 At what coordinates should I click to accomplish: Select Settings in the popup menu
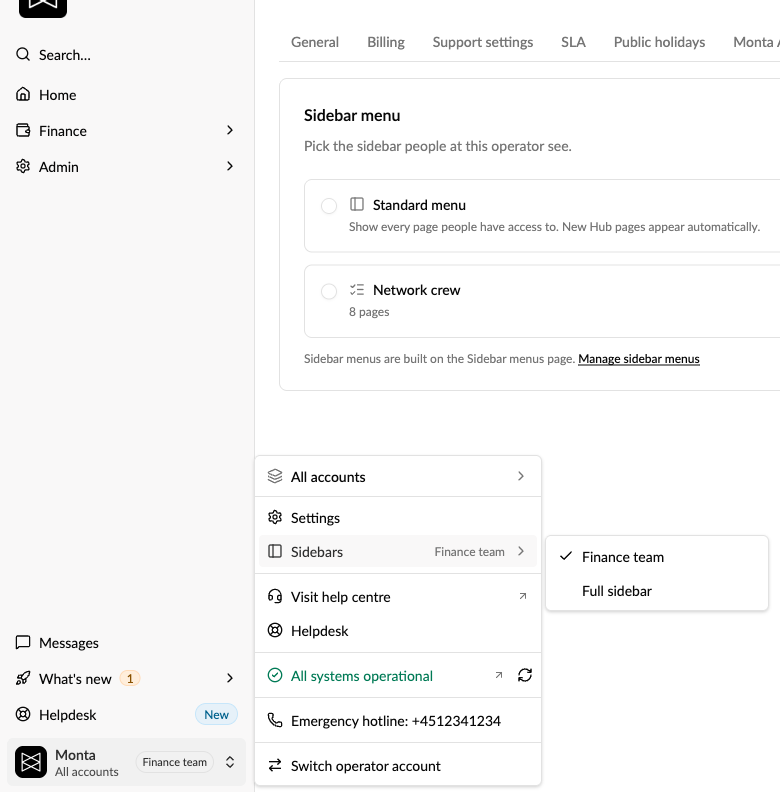(398, 518)
